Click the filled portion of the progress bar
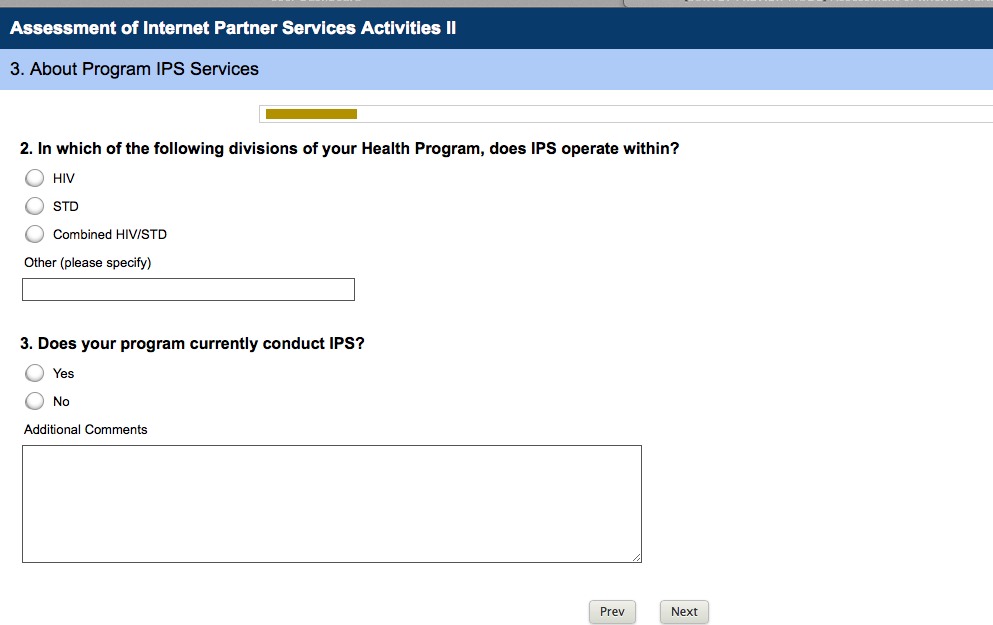993x625 pixels. tap(311, 114)
